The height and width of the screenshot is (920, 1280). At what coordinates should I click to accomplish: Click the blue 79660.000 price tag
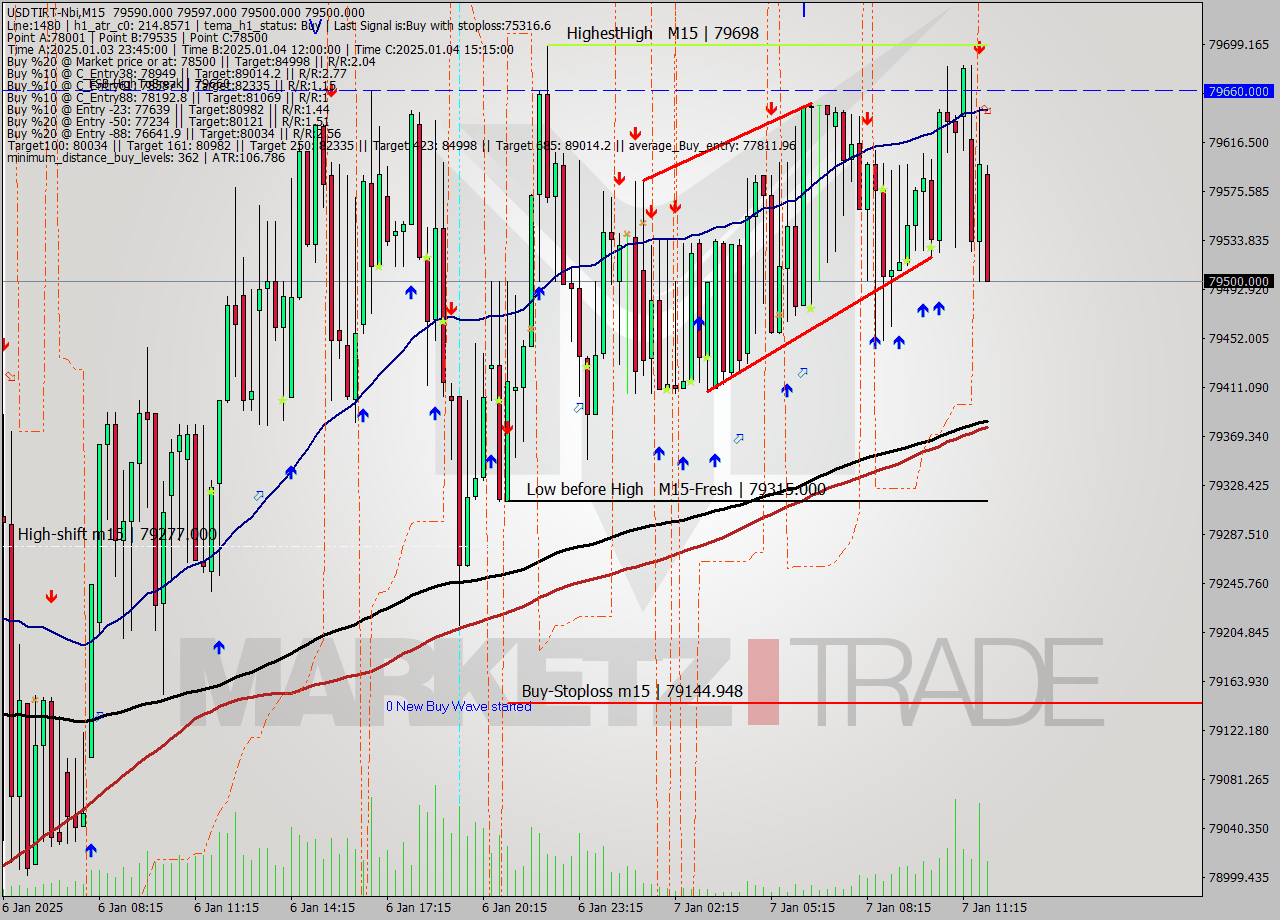[1240, 91]
